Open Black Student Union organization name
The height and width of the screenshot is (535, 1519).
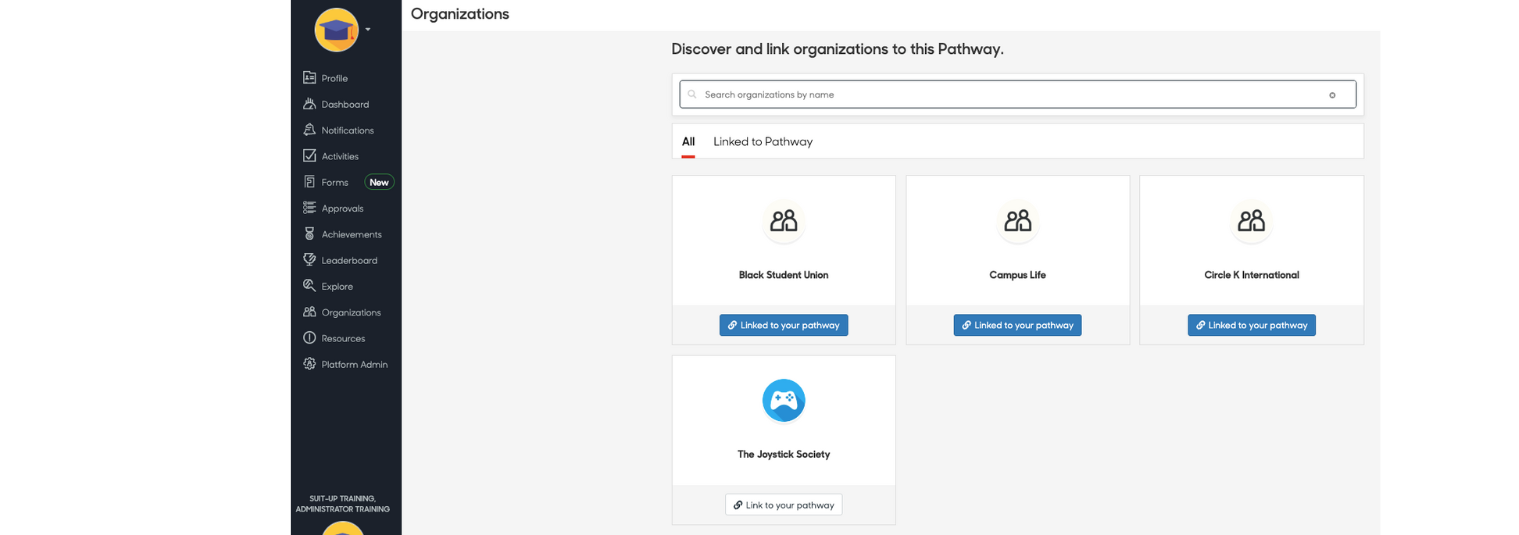click(x=784, y=275)
